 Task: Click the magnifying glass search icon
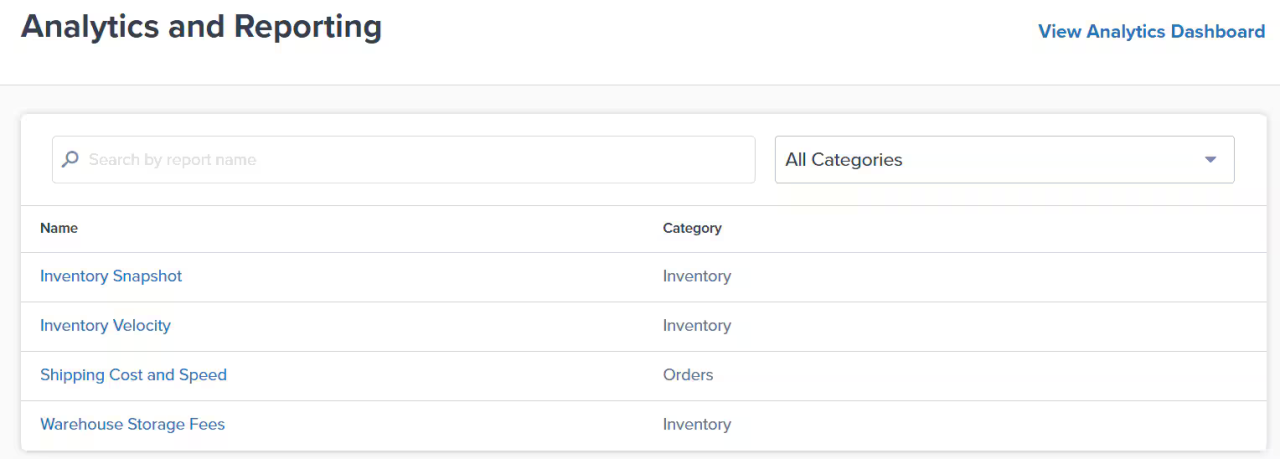[70, 160]
